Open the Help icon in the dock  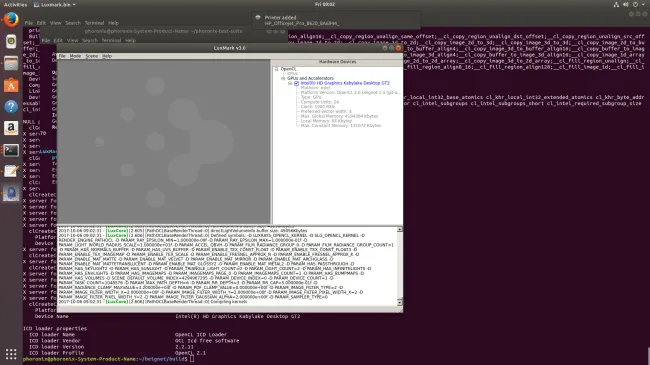pyautogui.click(x=11, y=107)
